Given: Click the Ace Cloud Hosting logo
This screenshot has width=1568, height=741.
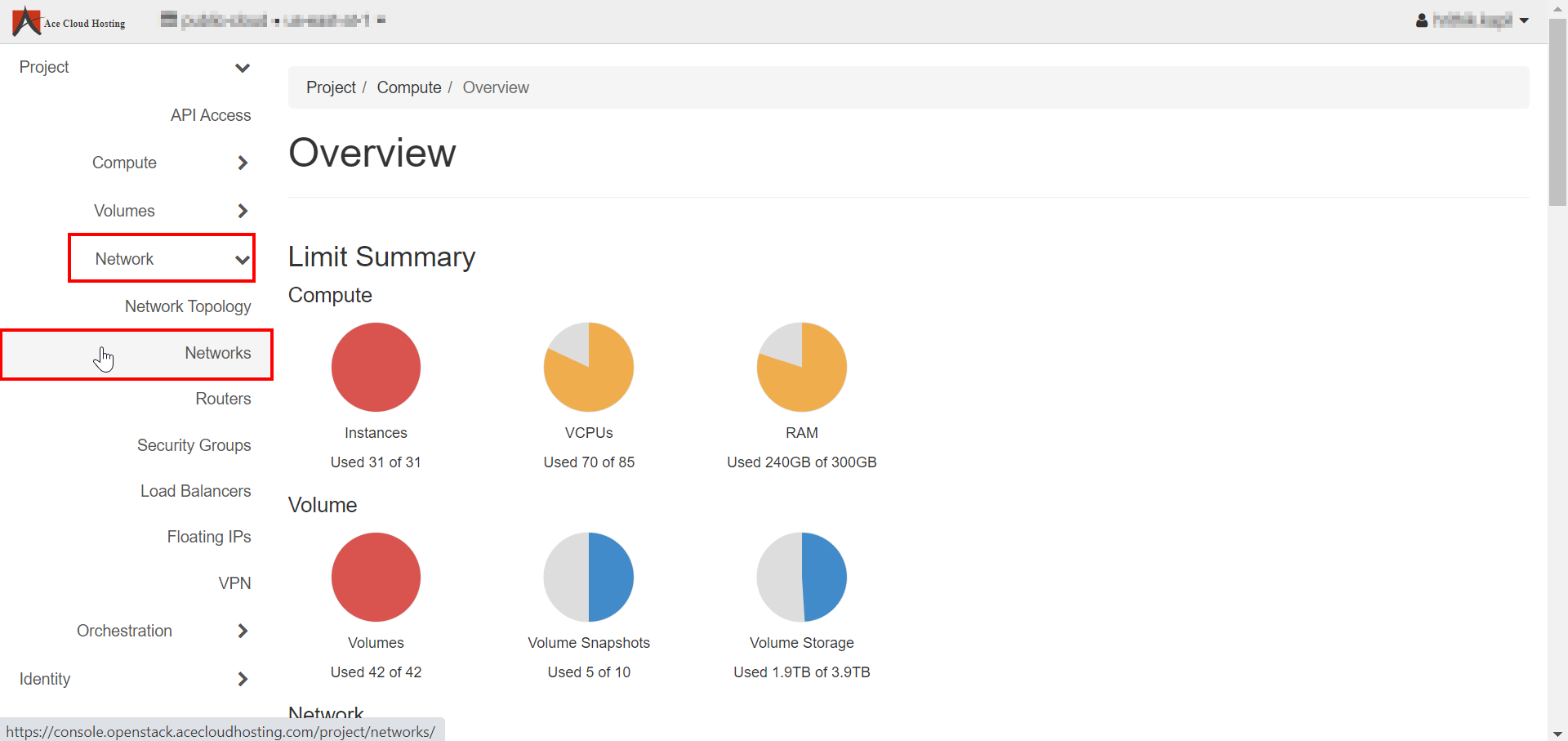Looking at the screenshot, I should point(69,21).
